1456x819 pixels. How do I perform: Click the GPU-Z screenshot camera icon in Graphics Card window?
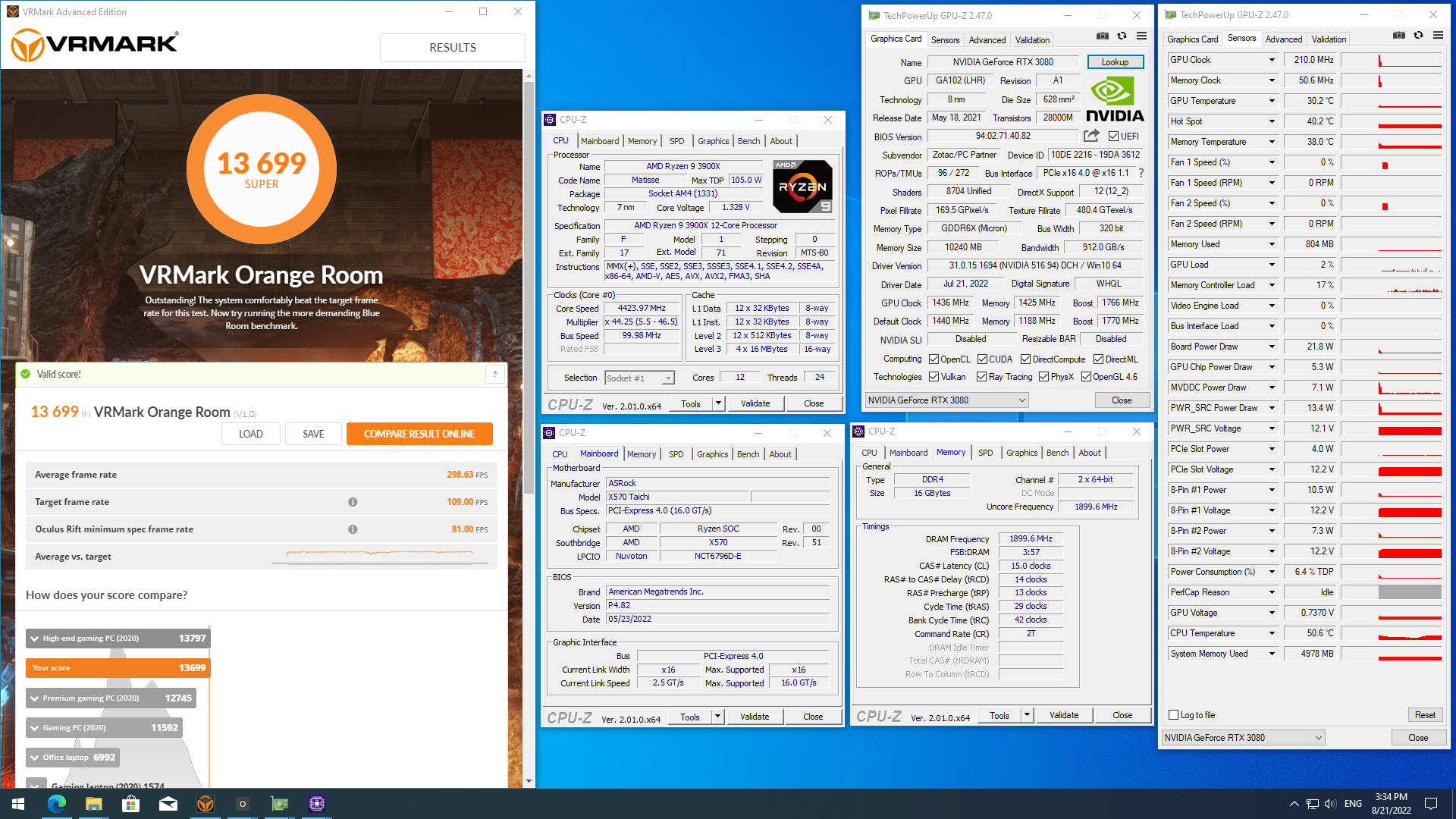click(x=1103, y=36)
